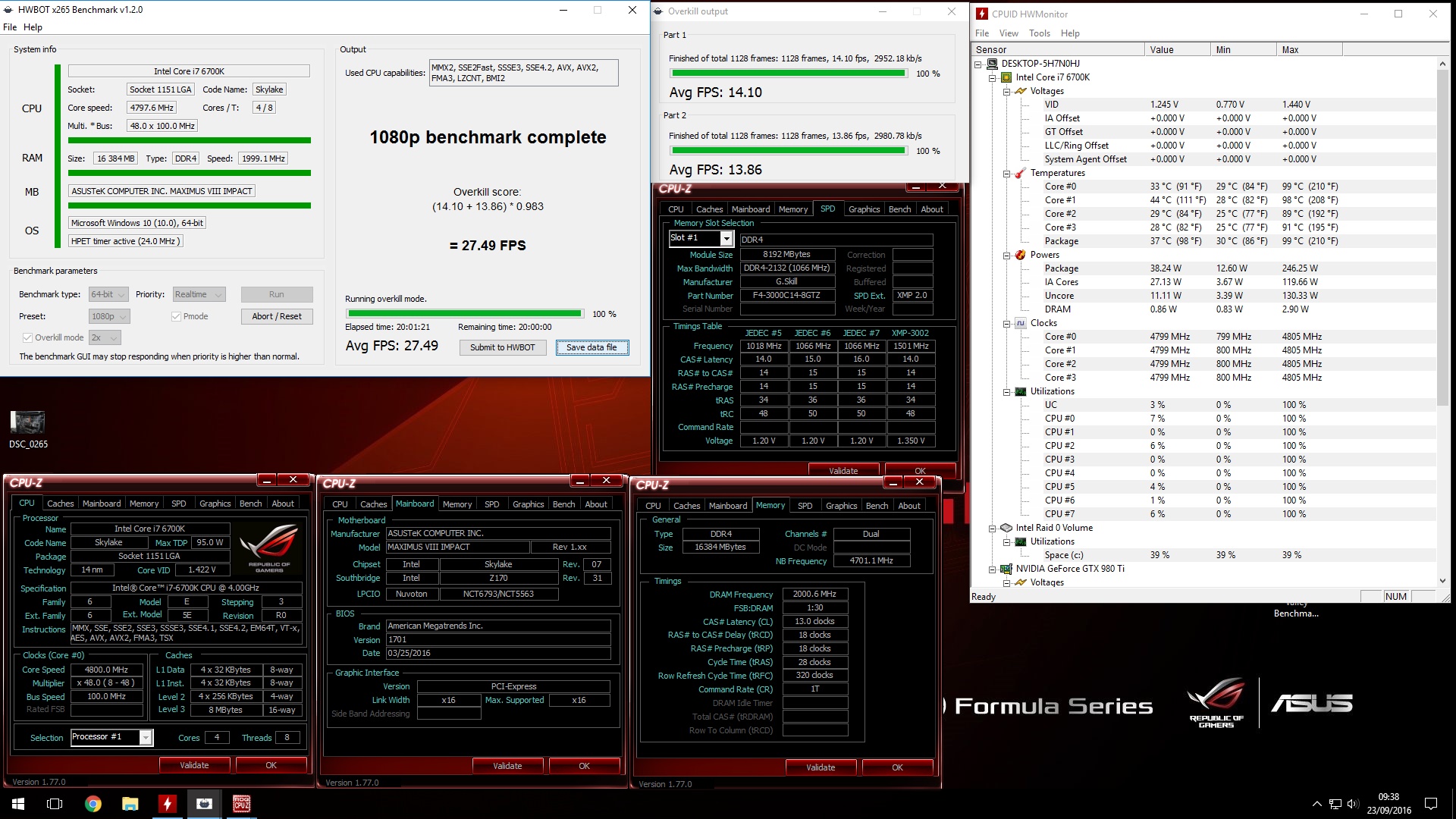
Task: Switch to HWBOT x265 Benchmark taskbar icon
Action: 204,804
